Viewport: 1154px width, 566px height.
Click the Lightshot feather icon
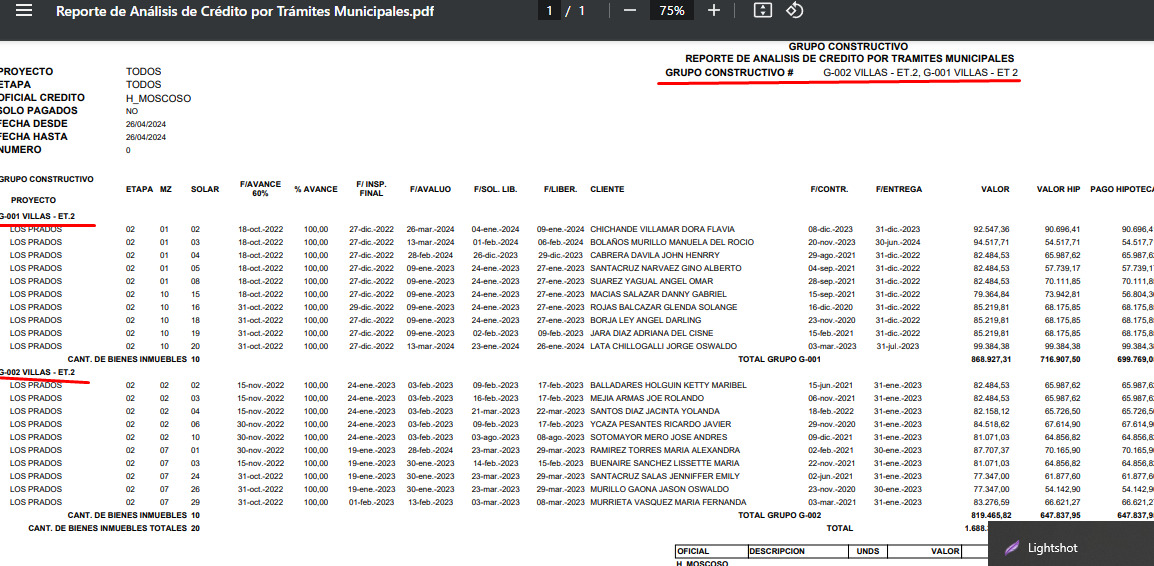pos(1012,548)
